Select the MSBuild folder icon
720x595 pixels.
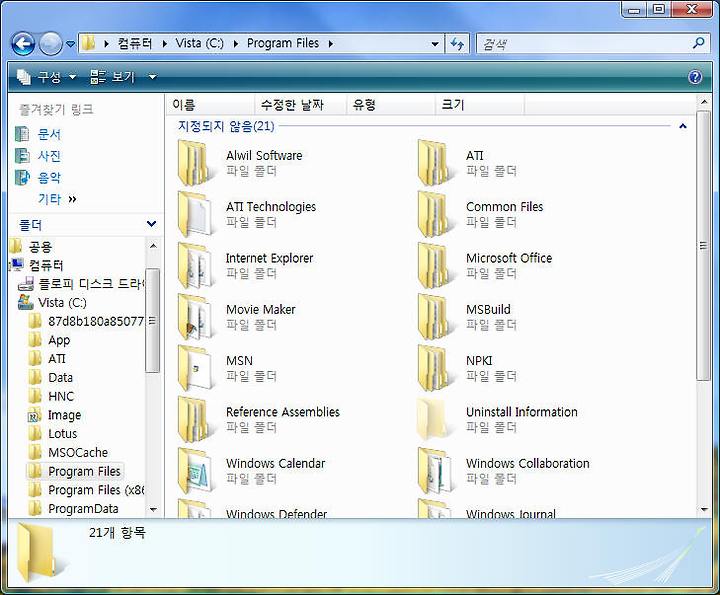pos(434,317)
